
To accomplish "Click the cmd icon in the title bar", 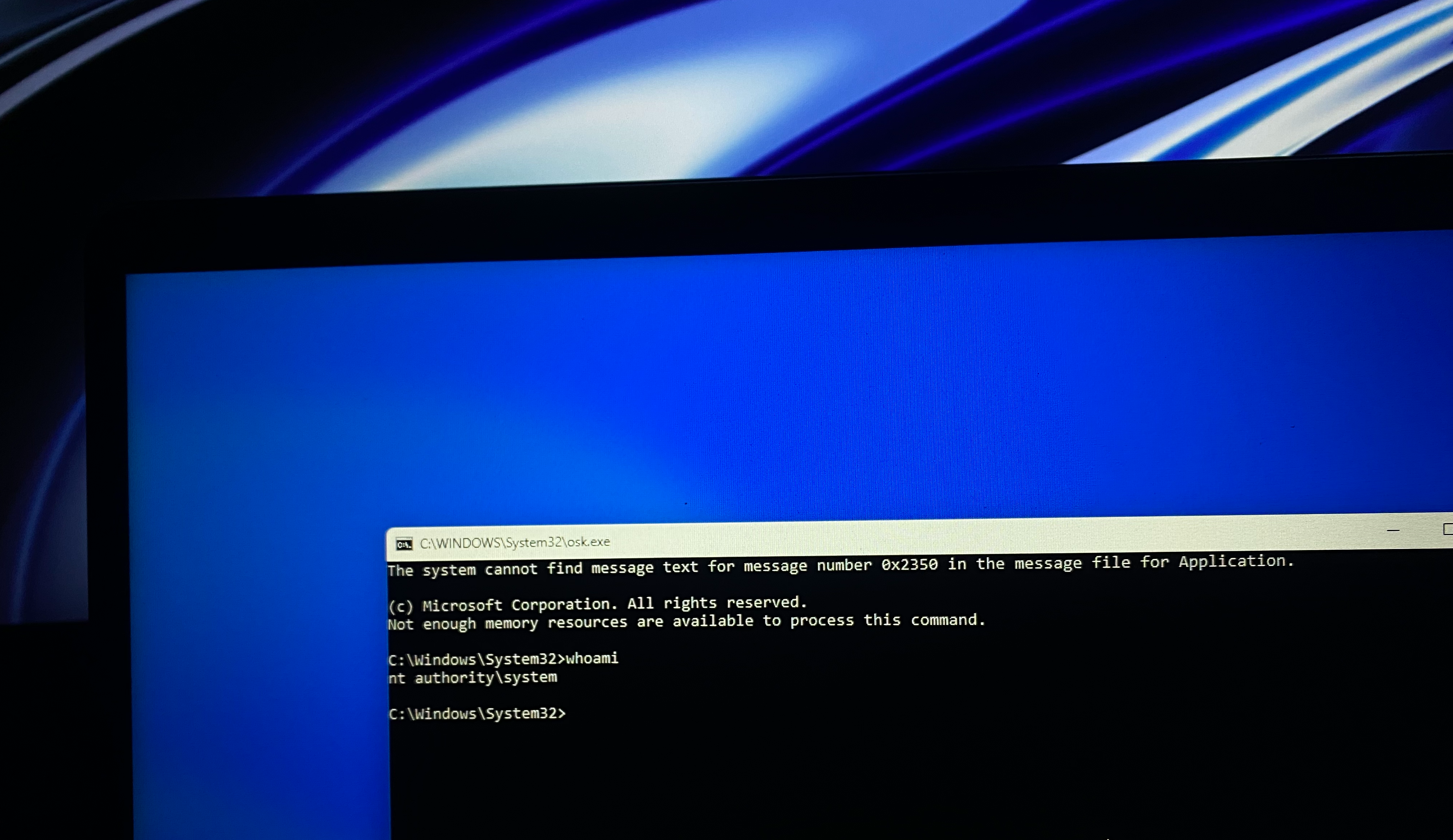I will 404,544.
